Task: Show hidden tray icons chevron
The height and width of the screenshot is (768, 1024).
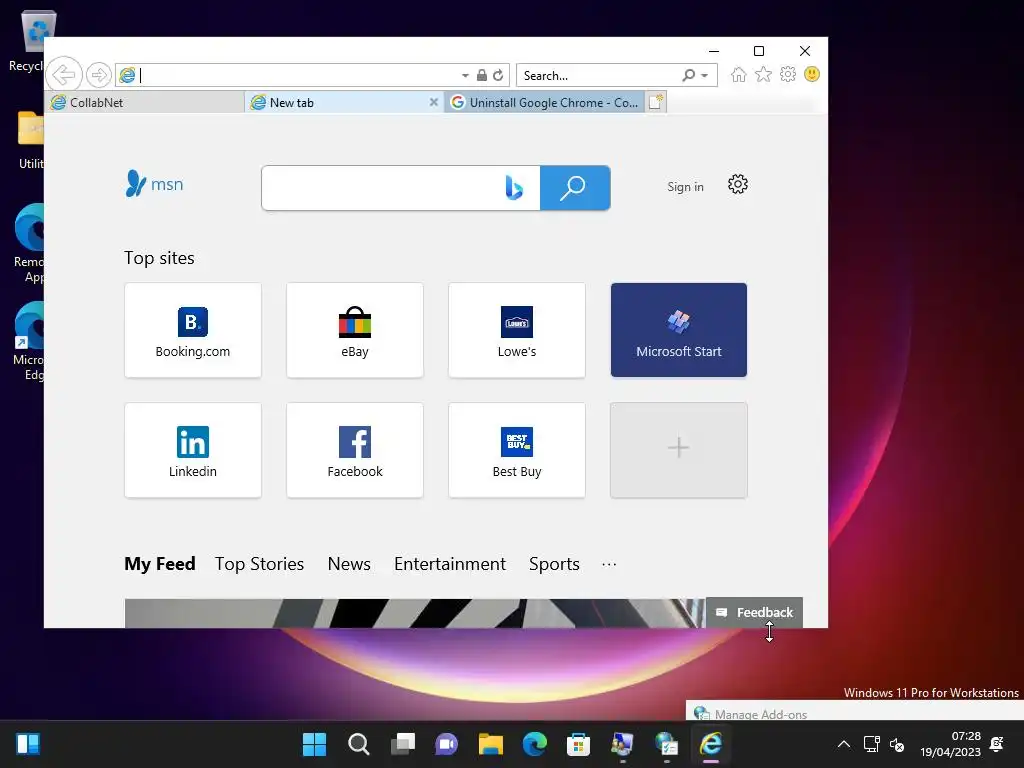Action: 844,744
